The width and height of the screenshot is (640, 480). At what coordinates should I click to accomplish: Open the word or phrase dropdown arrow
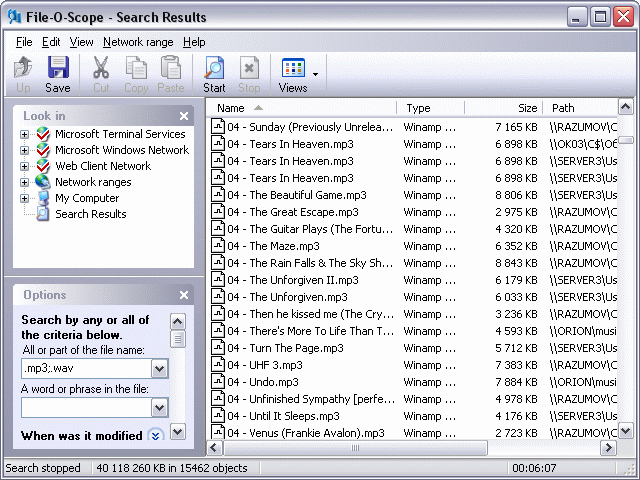160,407
